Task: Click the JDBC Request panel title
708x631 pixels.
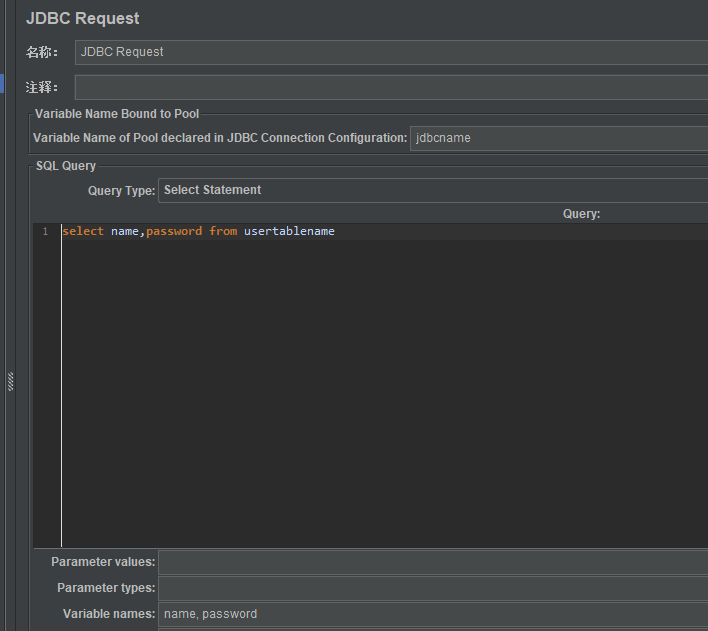Action: (x=83, y=18)
